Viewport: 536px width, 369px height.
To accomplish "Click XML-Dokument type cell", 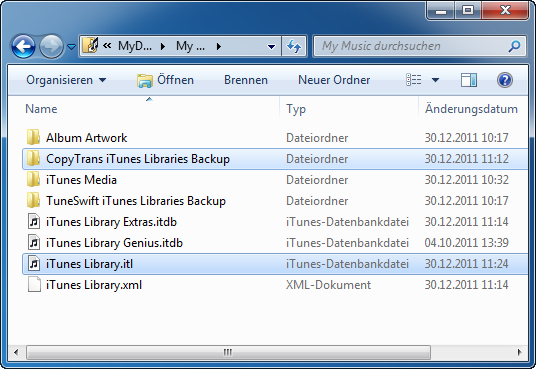I will click(329, 285).
